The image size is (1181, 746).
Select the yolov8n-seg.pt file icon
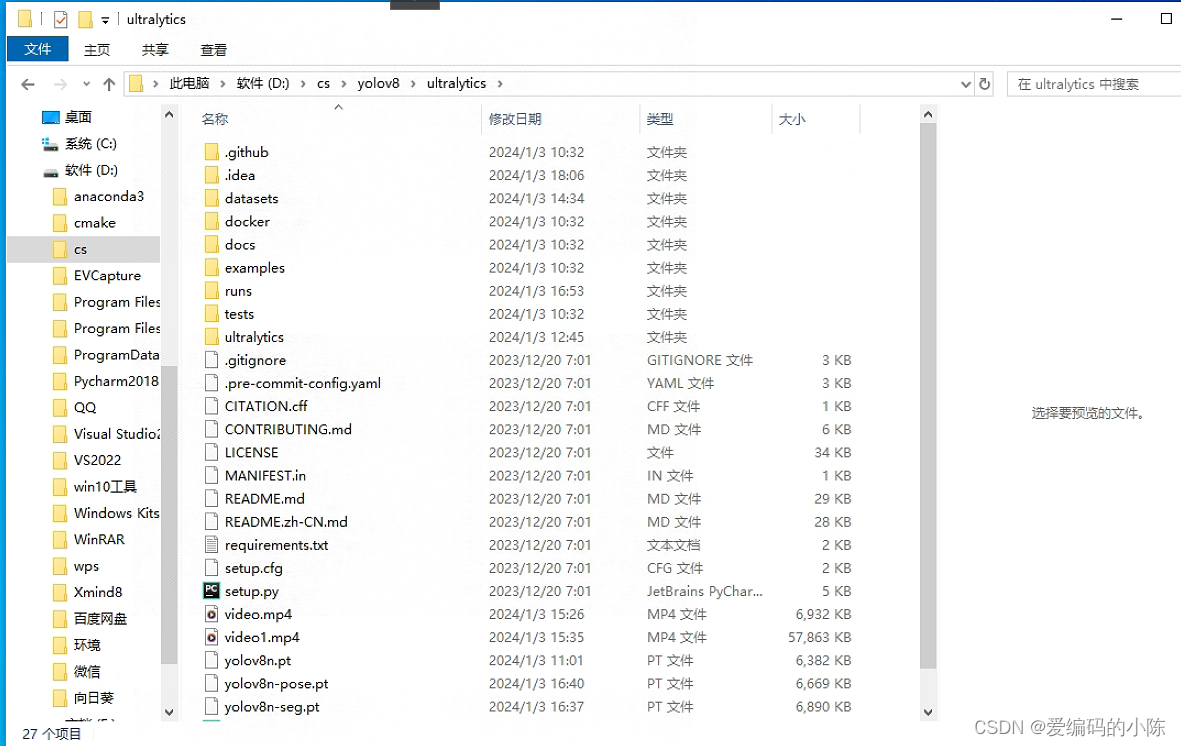click(x=212, y=707)
